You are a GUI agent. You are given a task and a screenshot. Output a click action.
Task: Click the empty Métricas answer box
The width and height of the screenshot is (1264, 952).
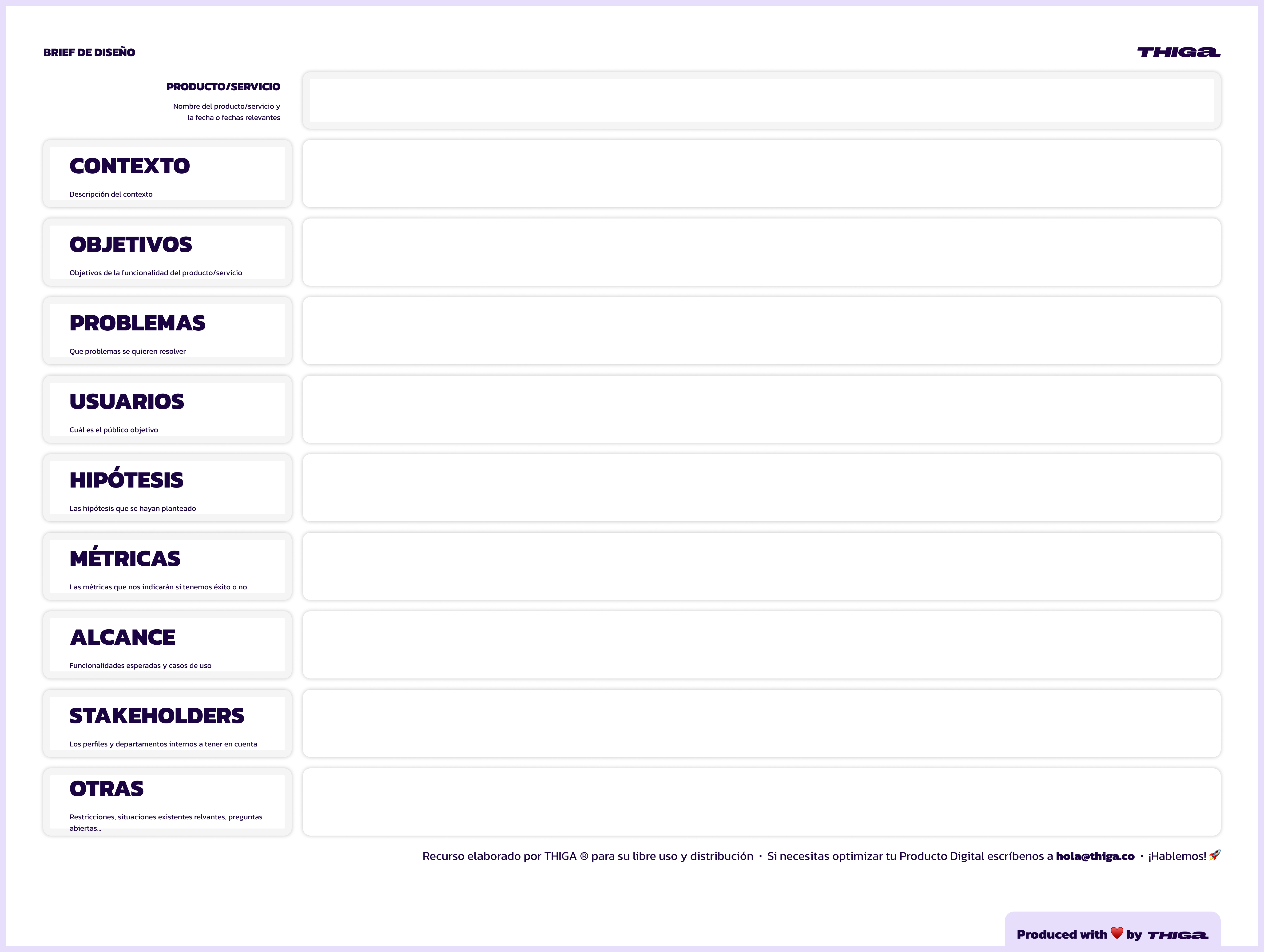pos(761,566)
